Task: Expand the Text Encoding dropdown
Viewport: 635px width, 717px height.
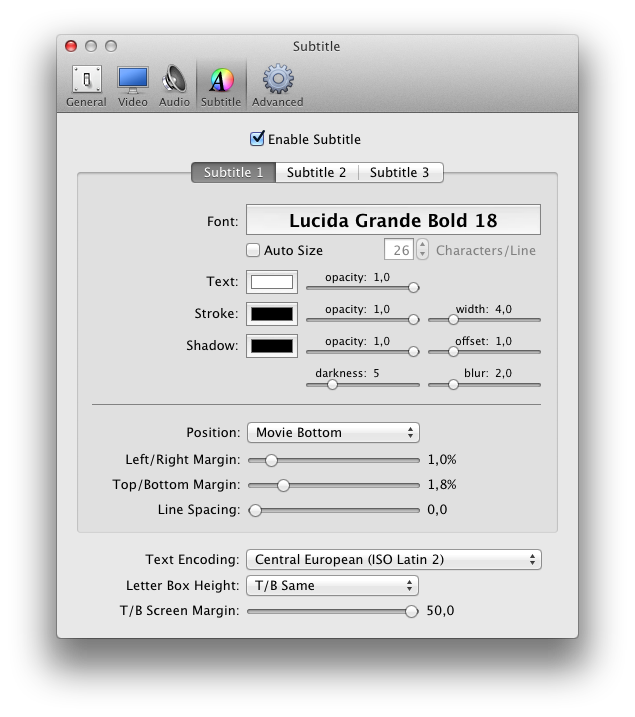Action: 394,560
